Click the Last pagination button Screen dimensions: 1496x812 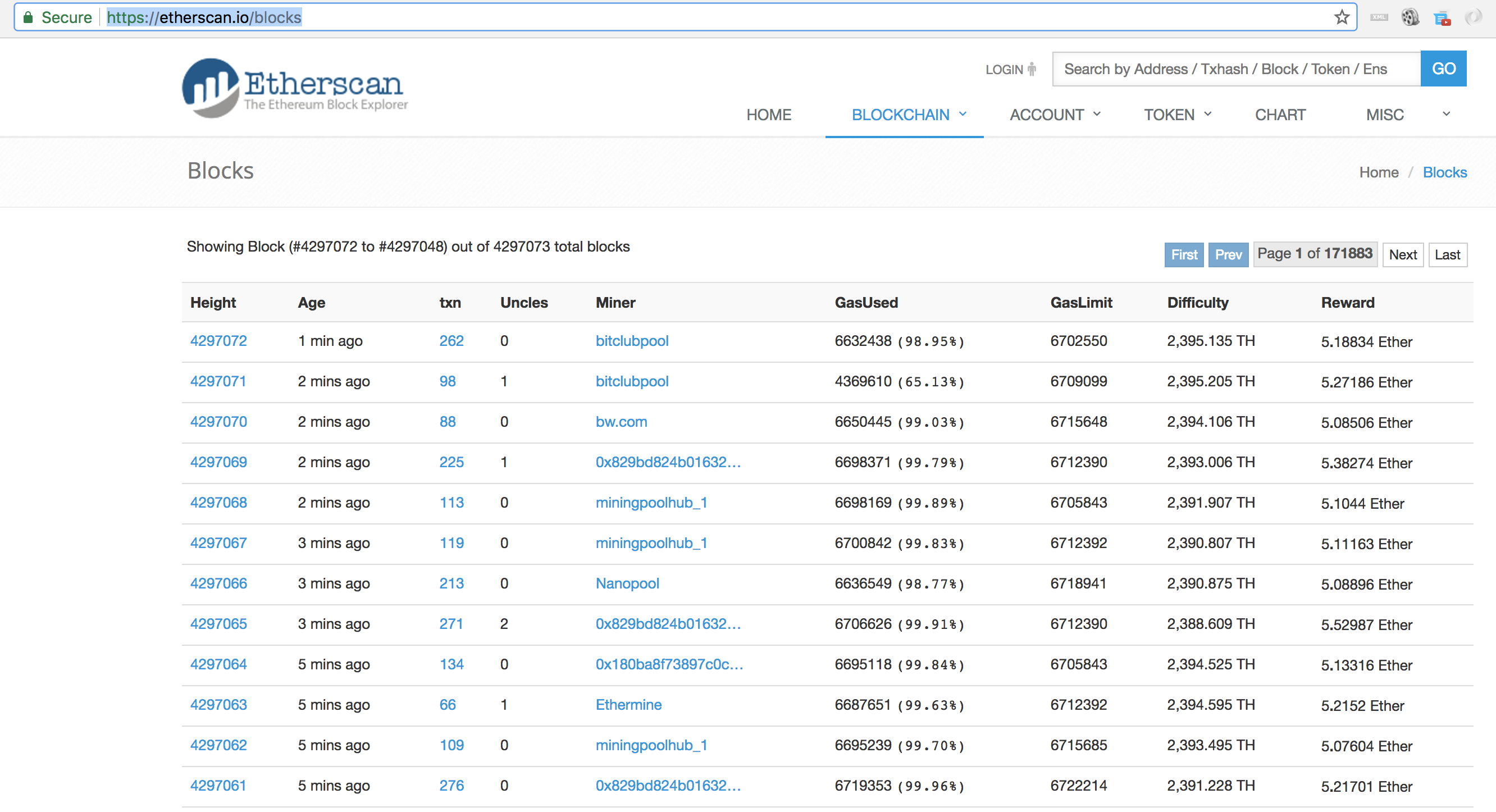[1447, 254]
